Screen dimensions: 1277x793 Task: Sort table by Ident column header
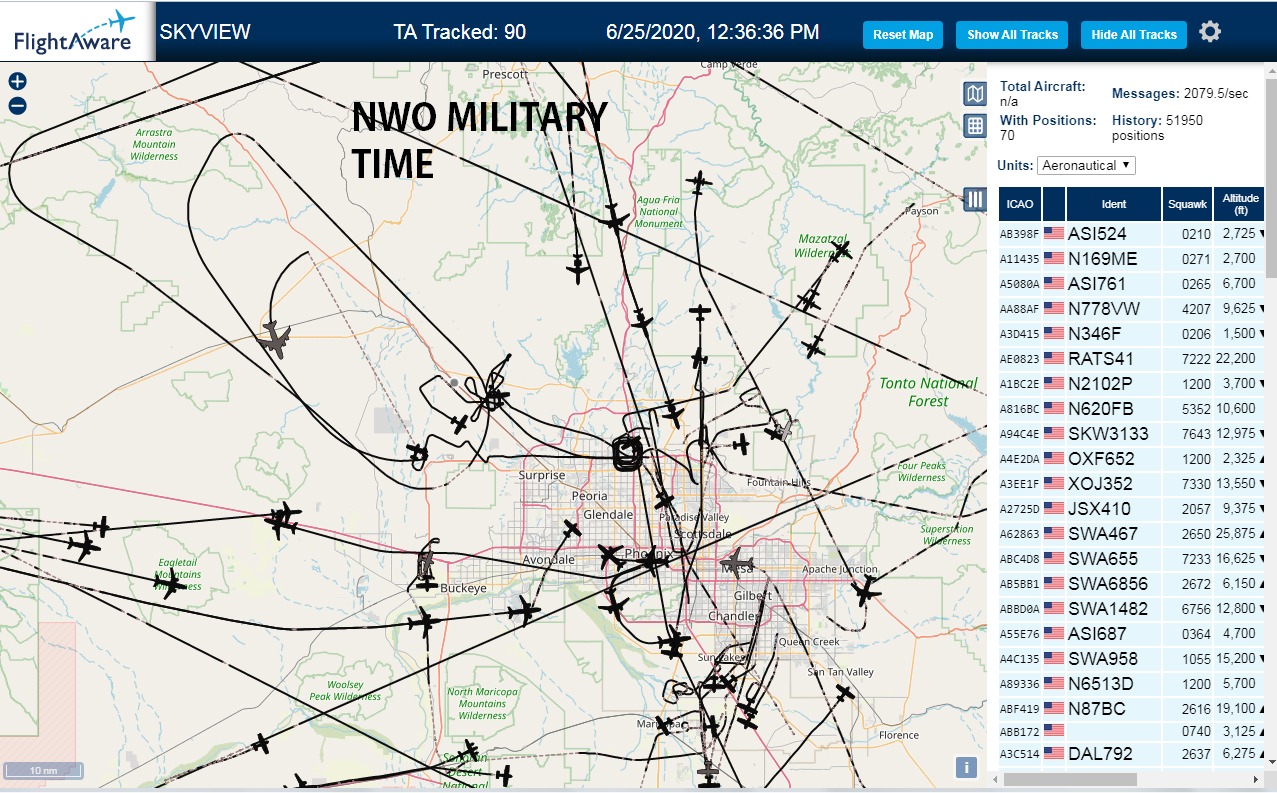pos(1113,204)
